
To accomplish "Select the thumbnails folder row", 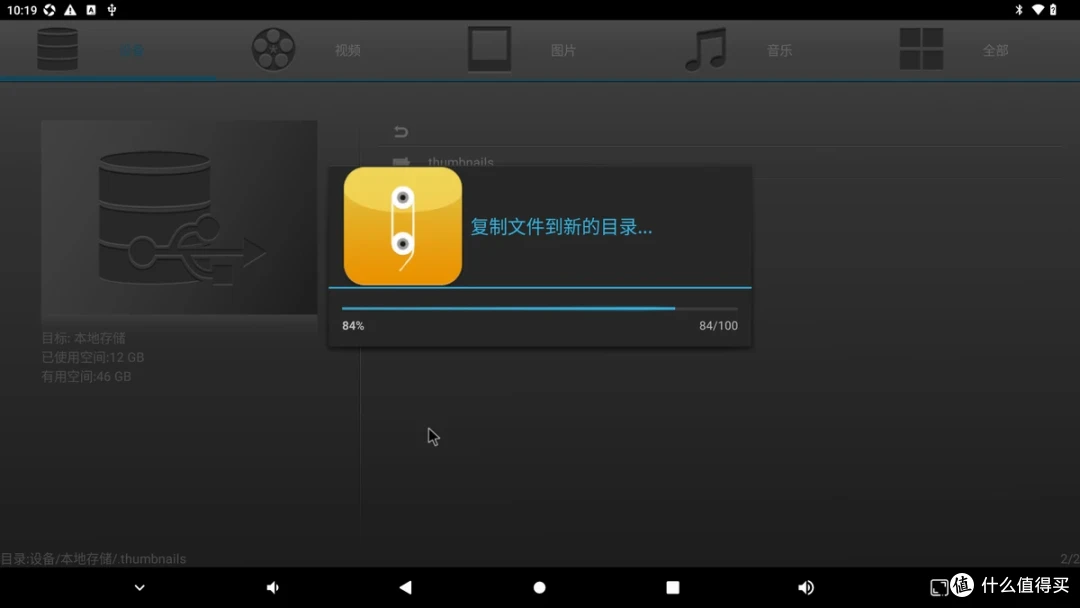I will (720, 163).
